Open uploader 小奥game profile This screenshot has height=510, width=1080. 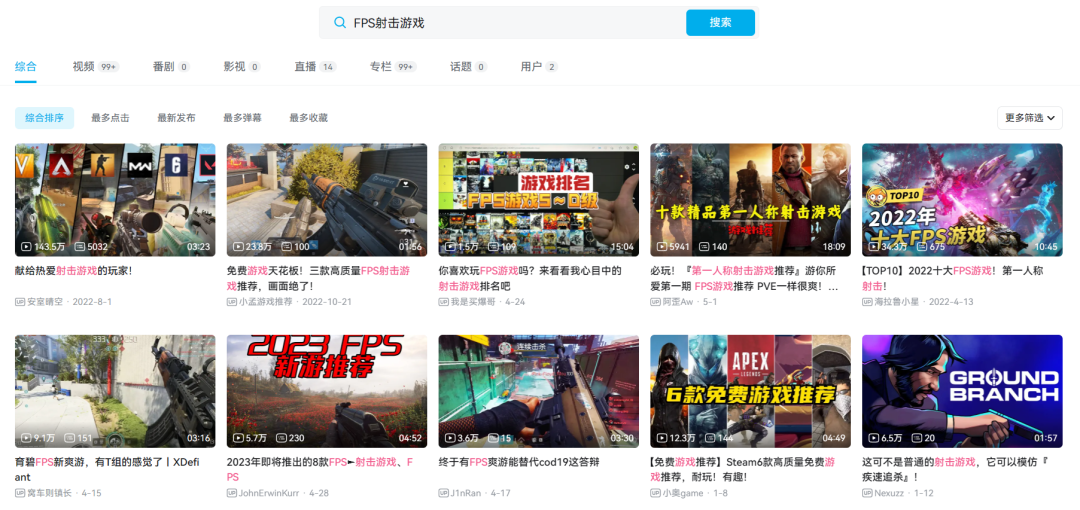point(683,493)
